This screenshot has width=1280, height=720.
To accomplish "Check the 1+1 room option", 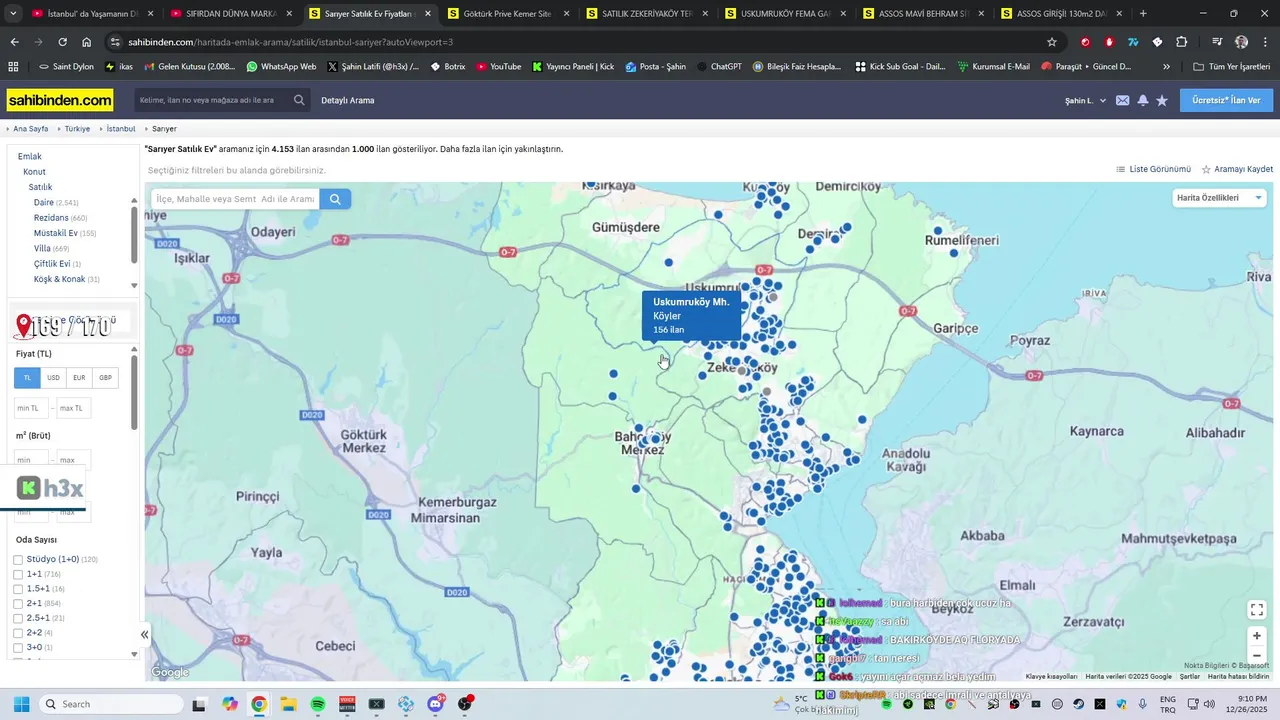I will [18, 575].
